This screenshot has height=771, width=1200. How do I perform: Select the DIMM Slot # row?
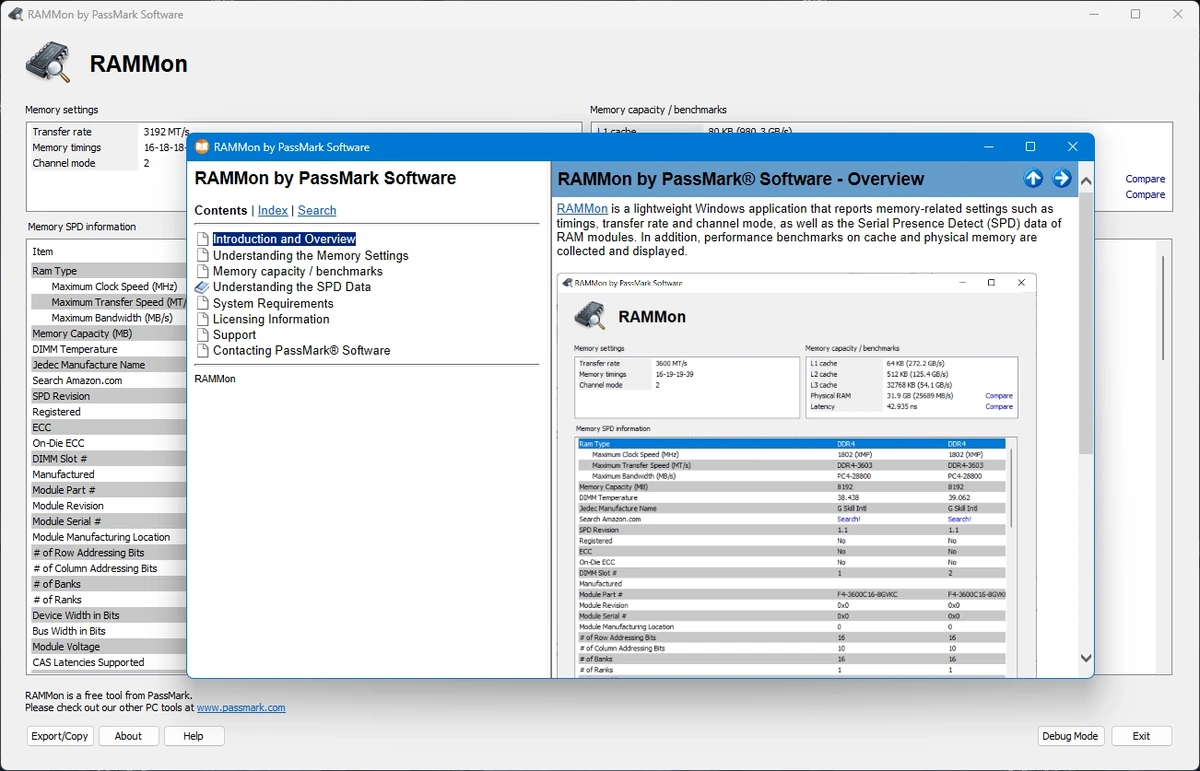click(108, 459)
